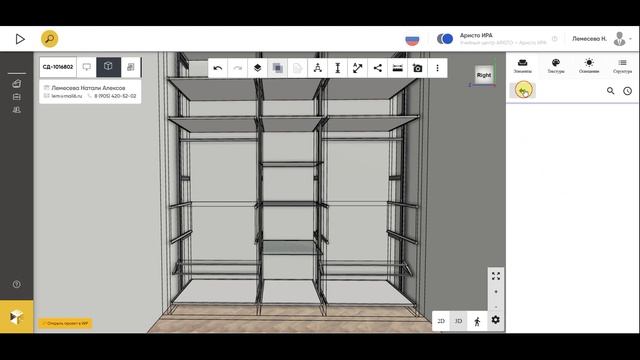Open the Elements sofa tab in the right panel

pyautogui.click(x=522, y=66)
